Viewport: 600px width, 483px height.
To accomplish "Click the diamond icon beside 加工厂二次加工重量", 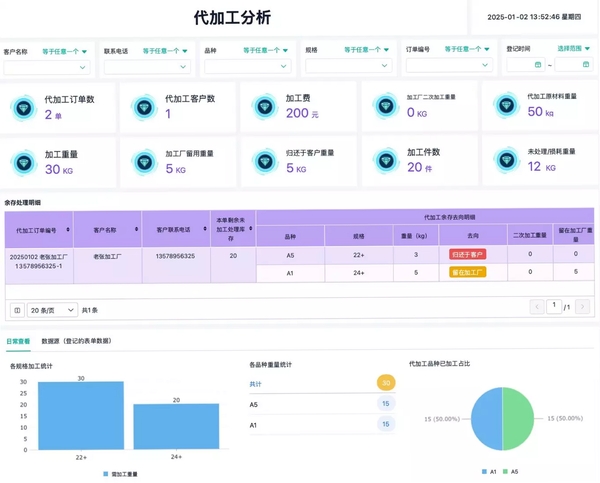I will coord(386,106).
